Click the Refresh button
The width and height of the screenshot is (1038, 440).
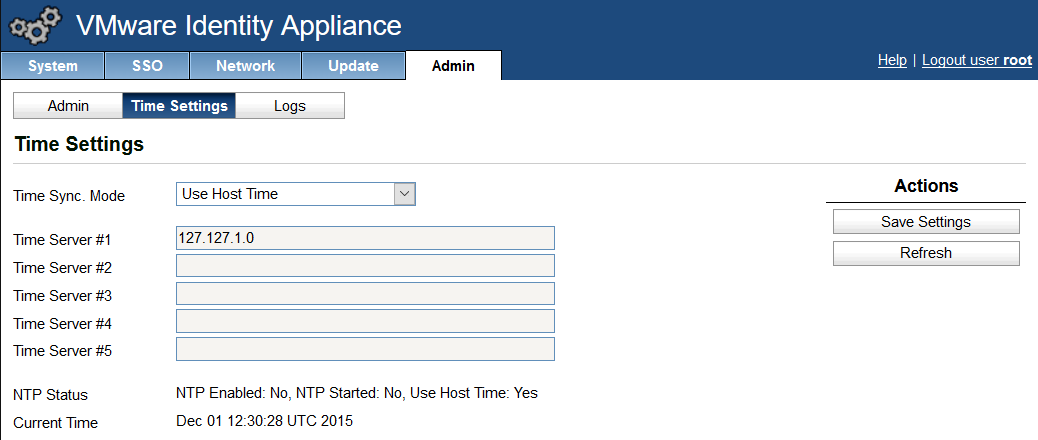point(926,253)
